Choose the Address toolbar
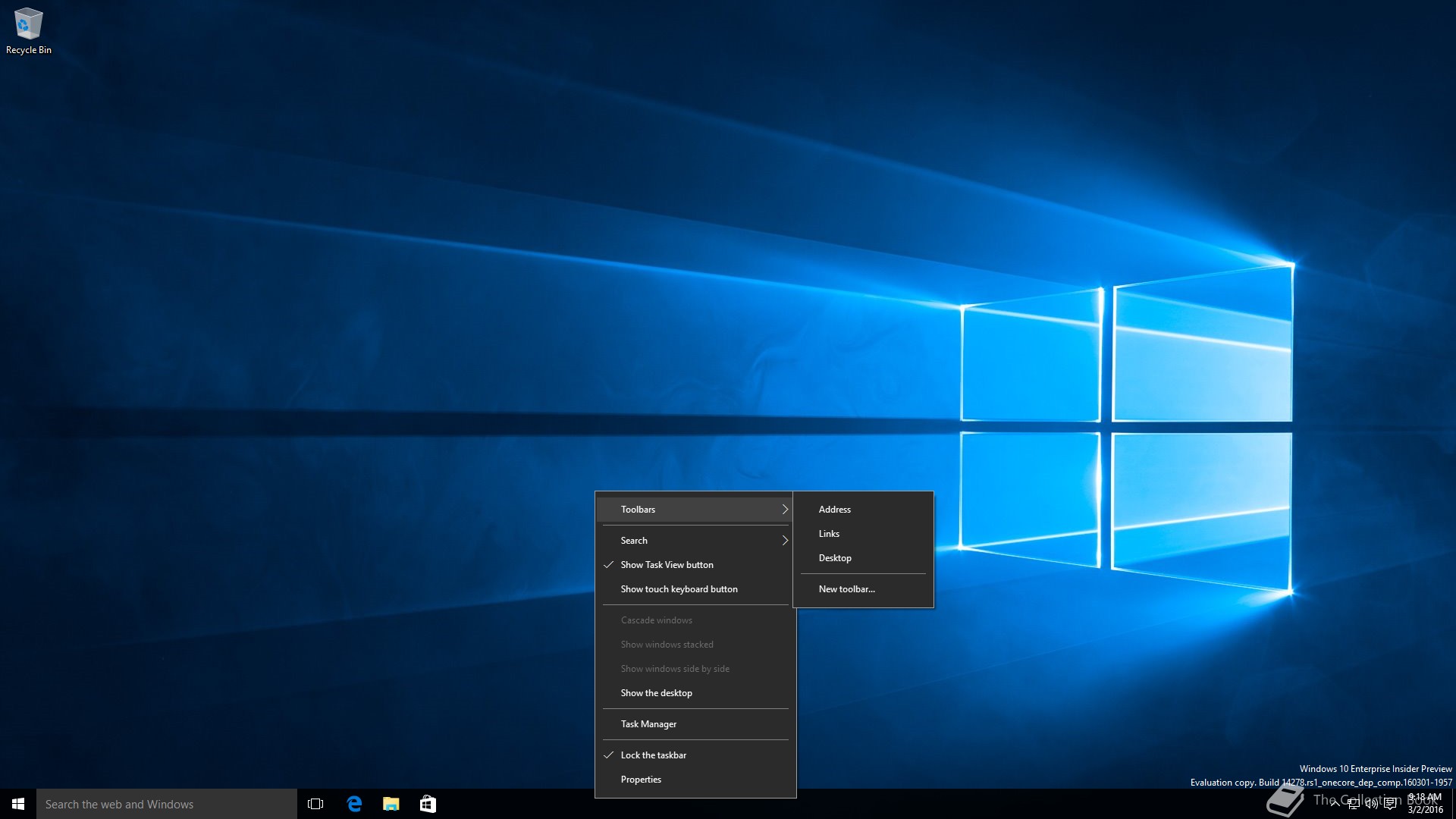This screenshot has height=819, width=1456. point(863,510)
